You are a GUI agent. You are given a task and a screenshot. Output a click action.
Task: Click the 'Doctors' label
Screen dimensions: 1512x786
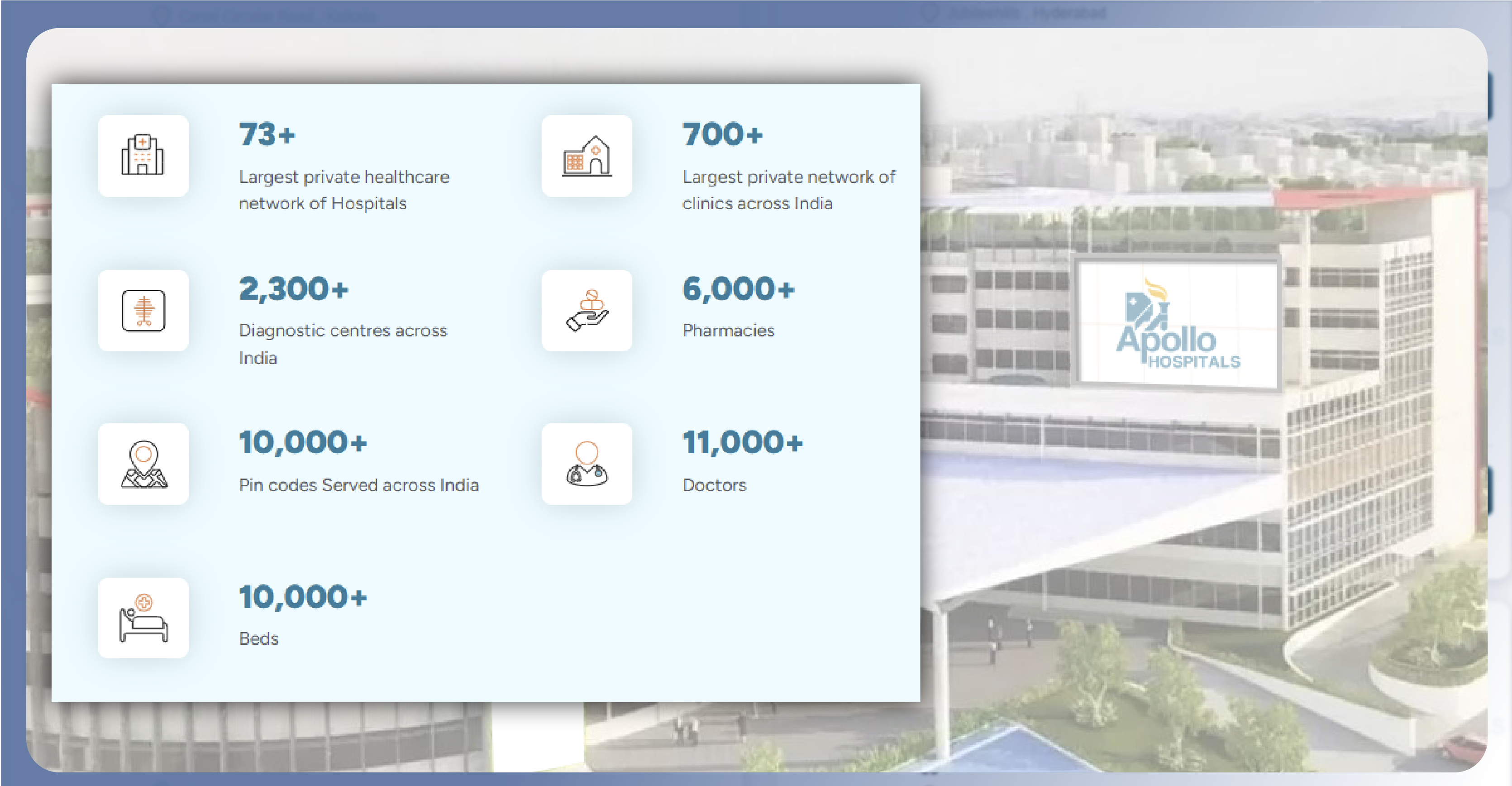714,485
